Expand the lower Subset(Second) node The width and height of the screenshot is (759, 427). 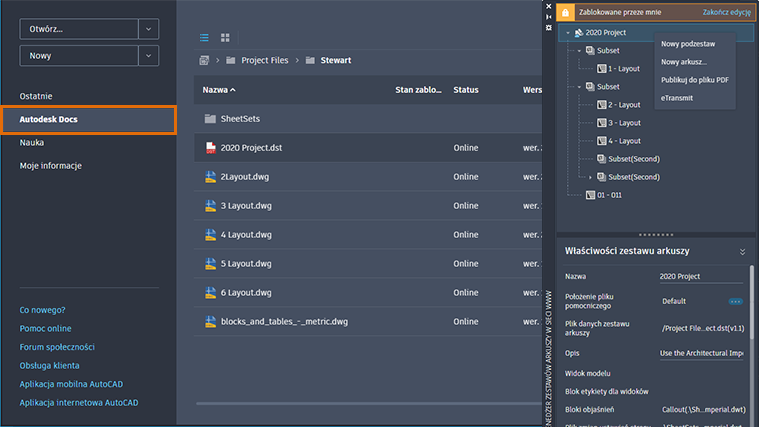tap(590, 177)
